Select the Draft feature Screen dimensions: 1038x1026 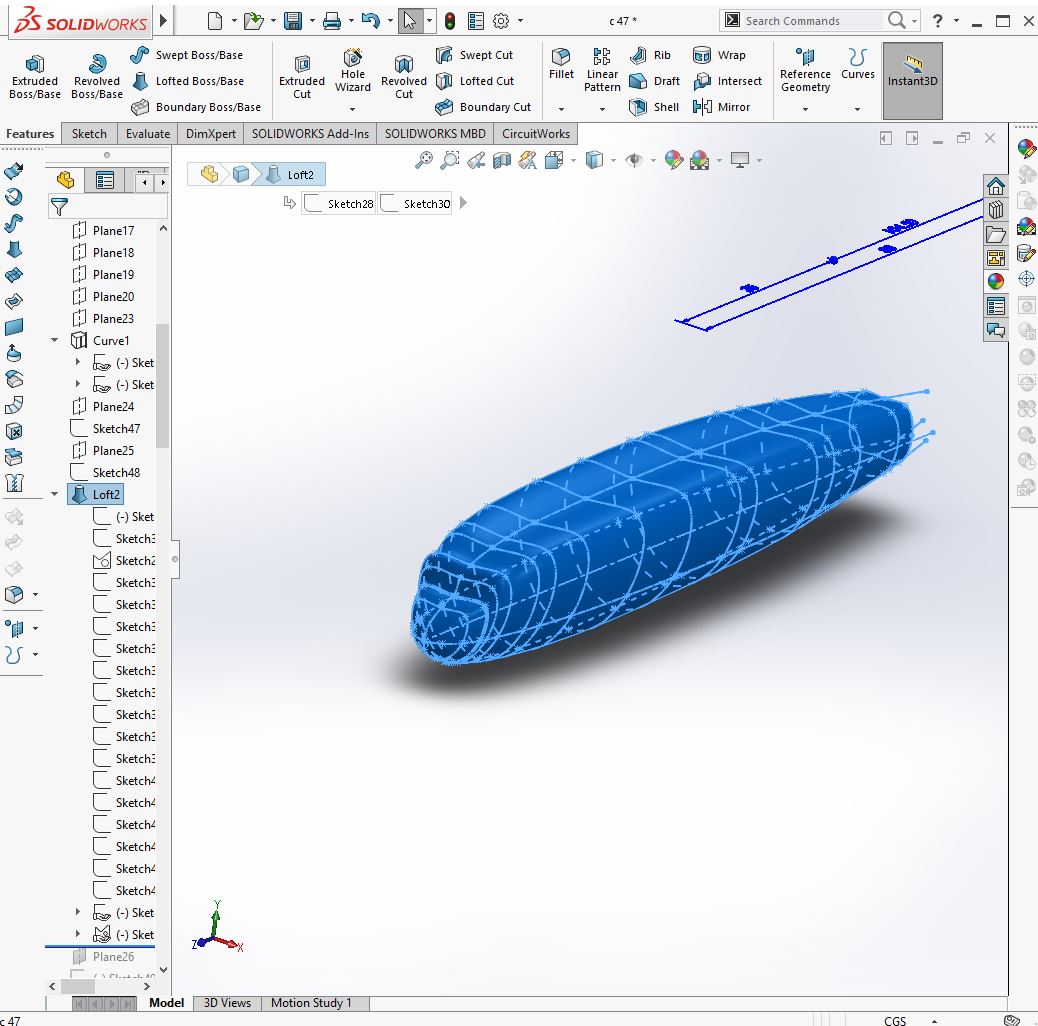tap(655, 81)
